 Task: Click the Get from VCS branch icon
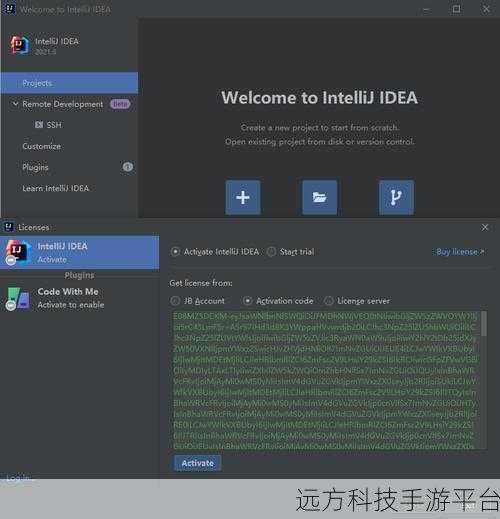pos(396,197)
